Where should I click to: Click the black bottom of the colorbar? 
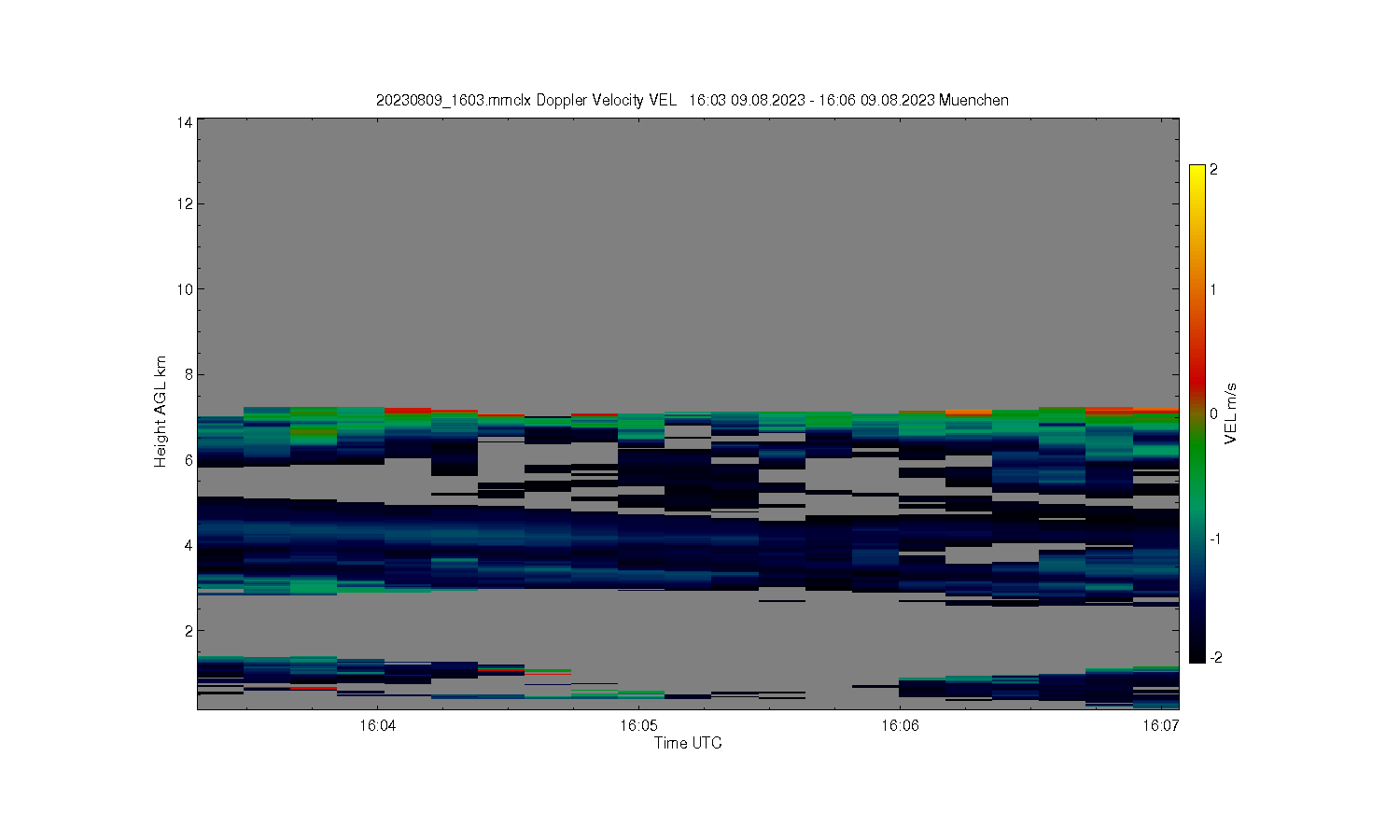click(1197, 653)
